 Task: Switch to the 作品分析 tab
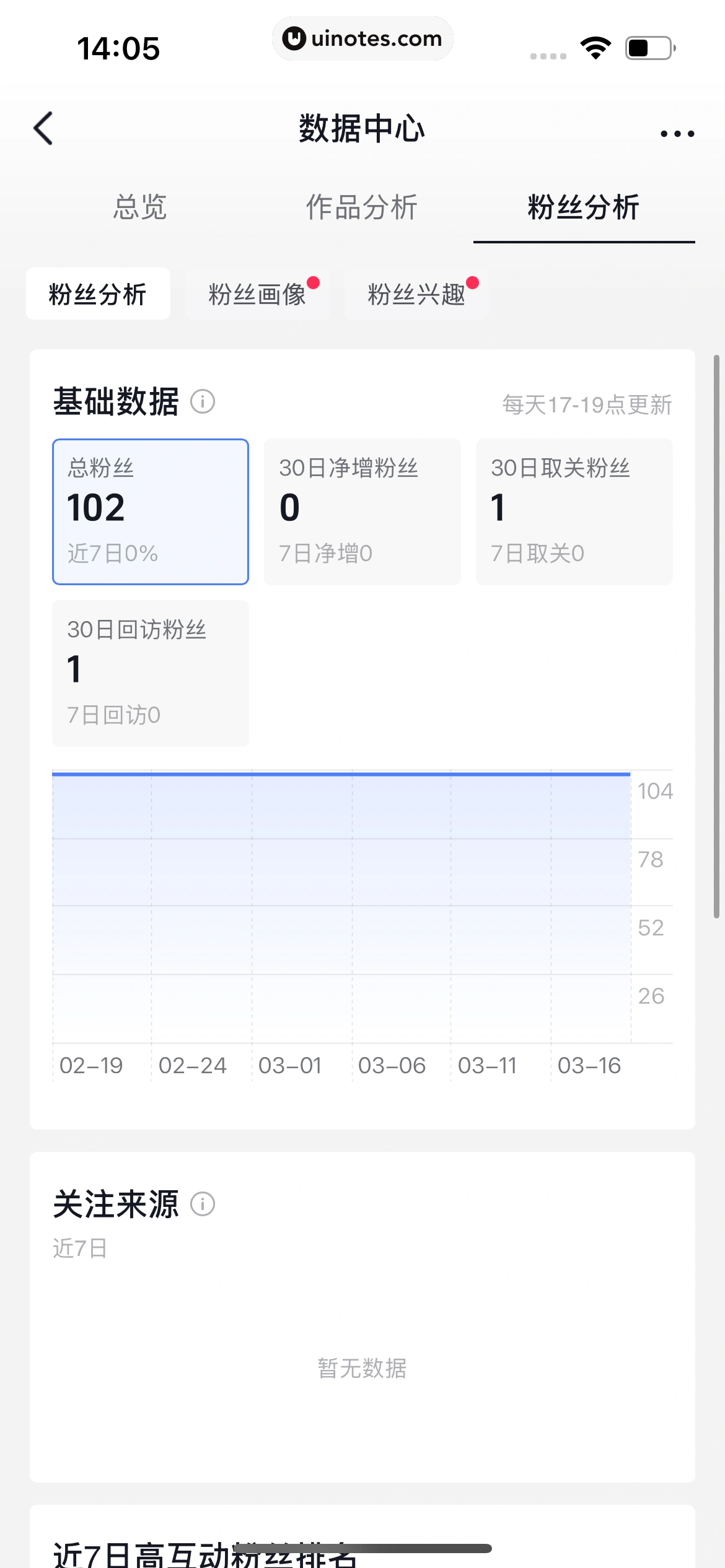pos(362,207)
